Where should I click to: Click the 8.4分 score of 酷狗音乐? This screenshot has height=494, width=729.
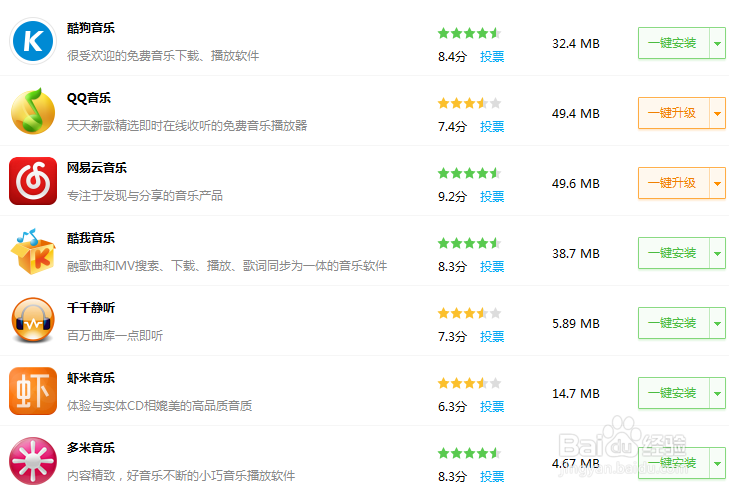pos(452,57)
